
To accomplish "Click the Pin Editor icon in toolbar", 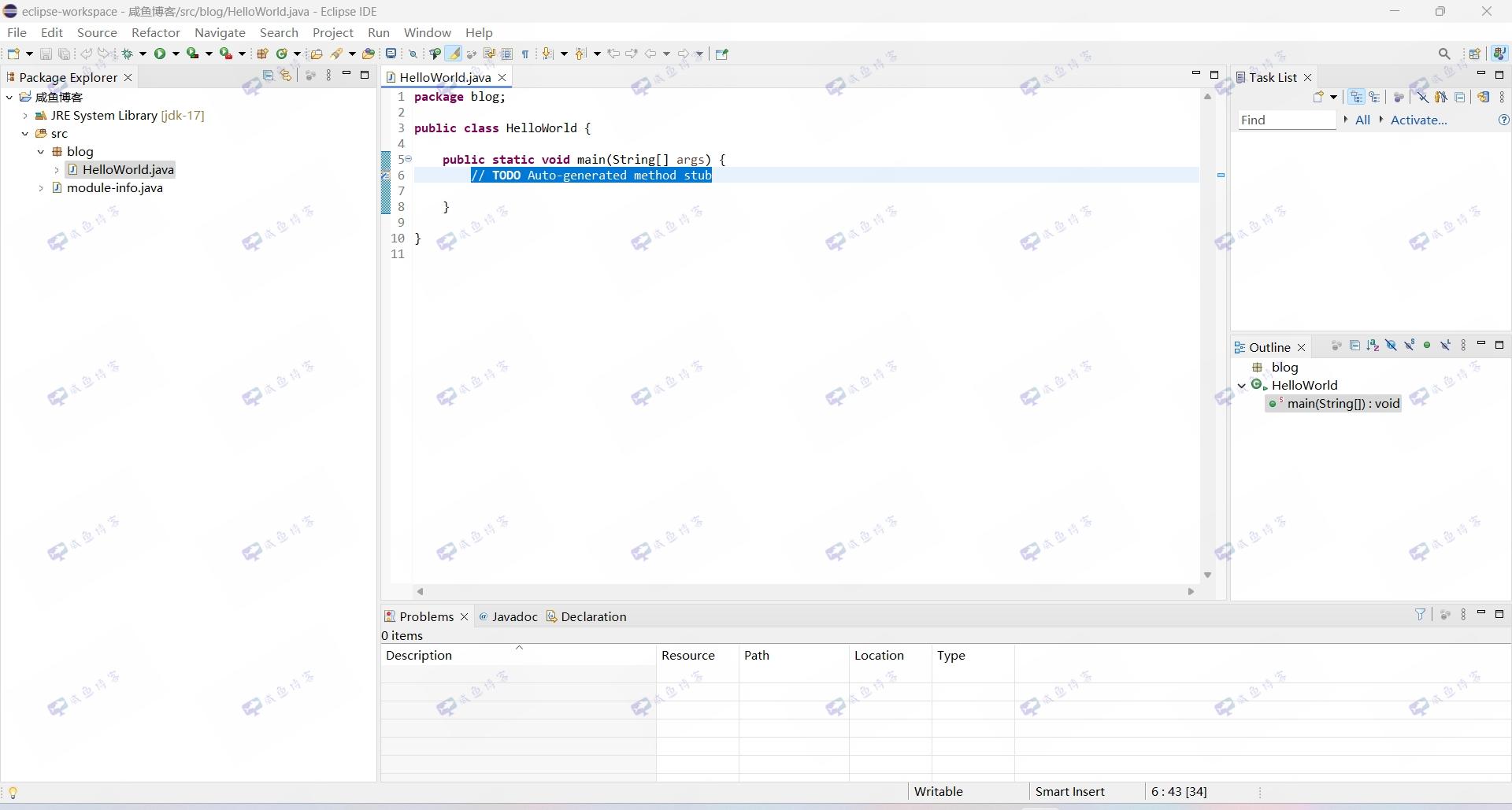I will (721, 54).
